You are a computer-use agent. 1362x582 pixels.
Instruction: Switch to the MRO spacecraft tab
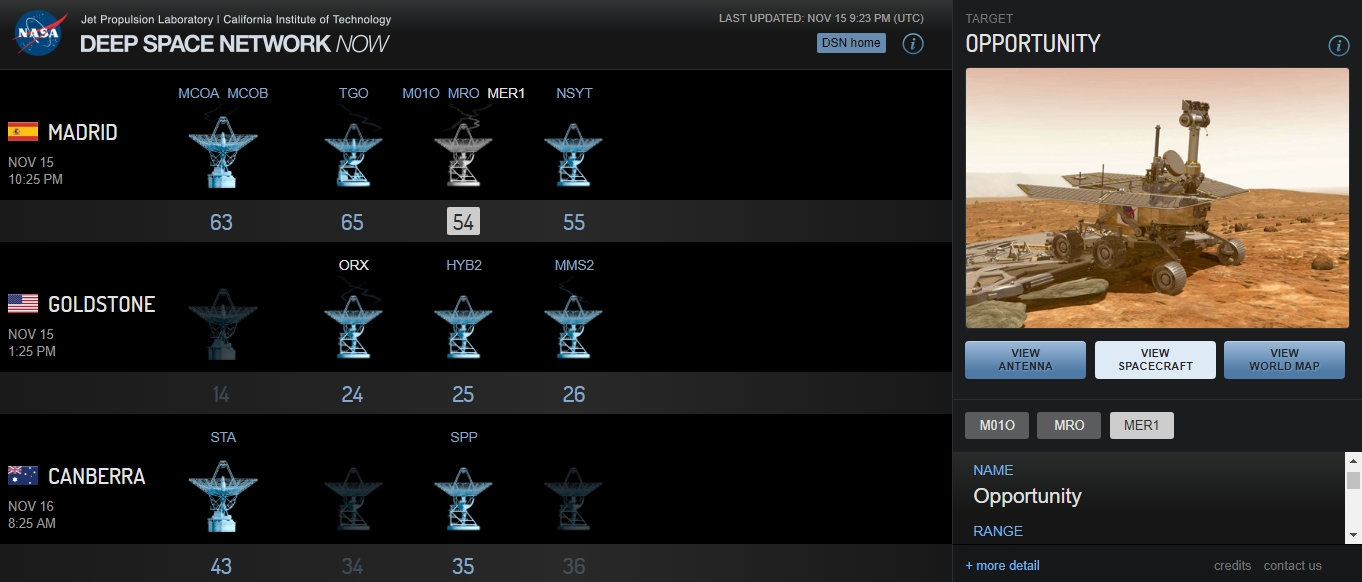point(1069,425)
